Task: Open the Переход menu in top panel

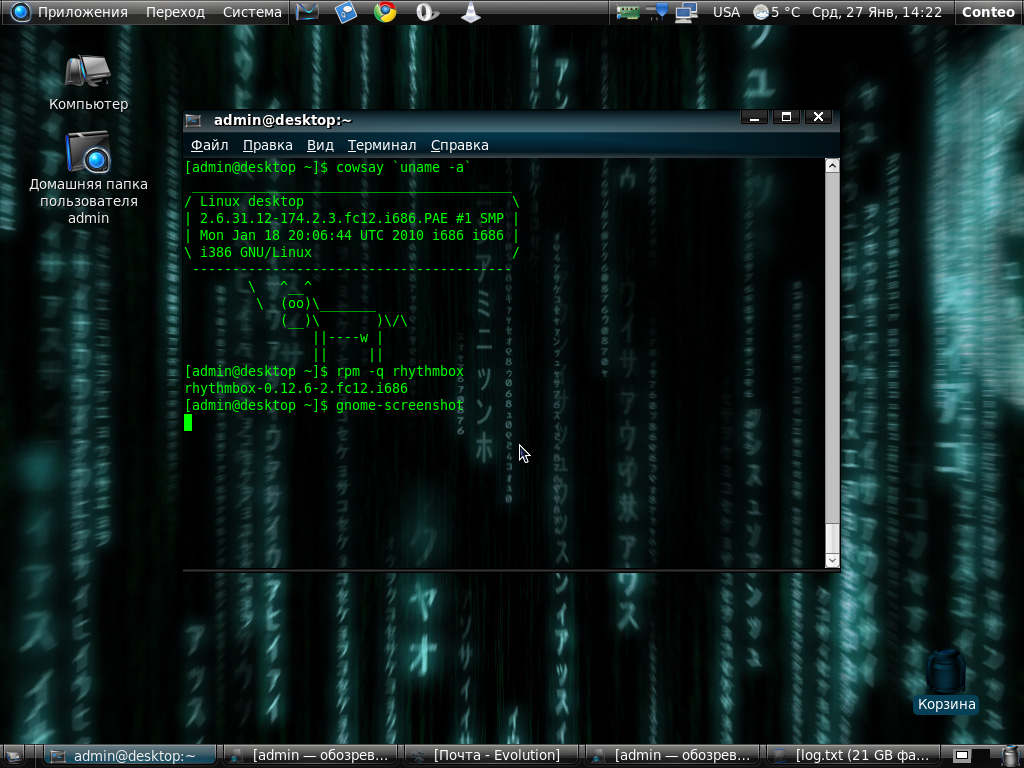Action: [x=175, y=12]
